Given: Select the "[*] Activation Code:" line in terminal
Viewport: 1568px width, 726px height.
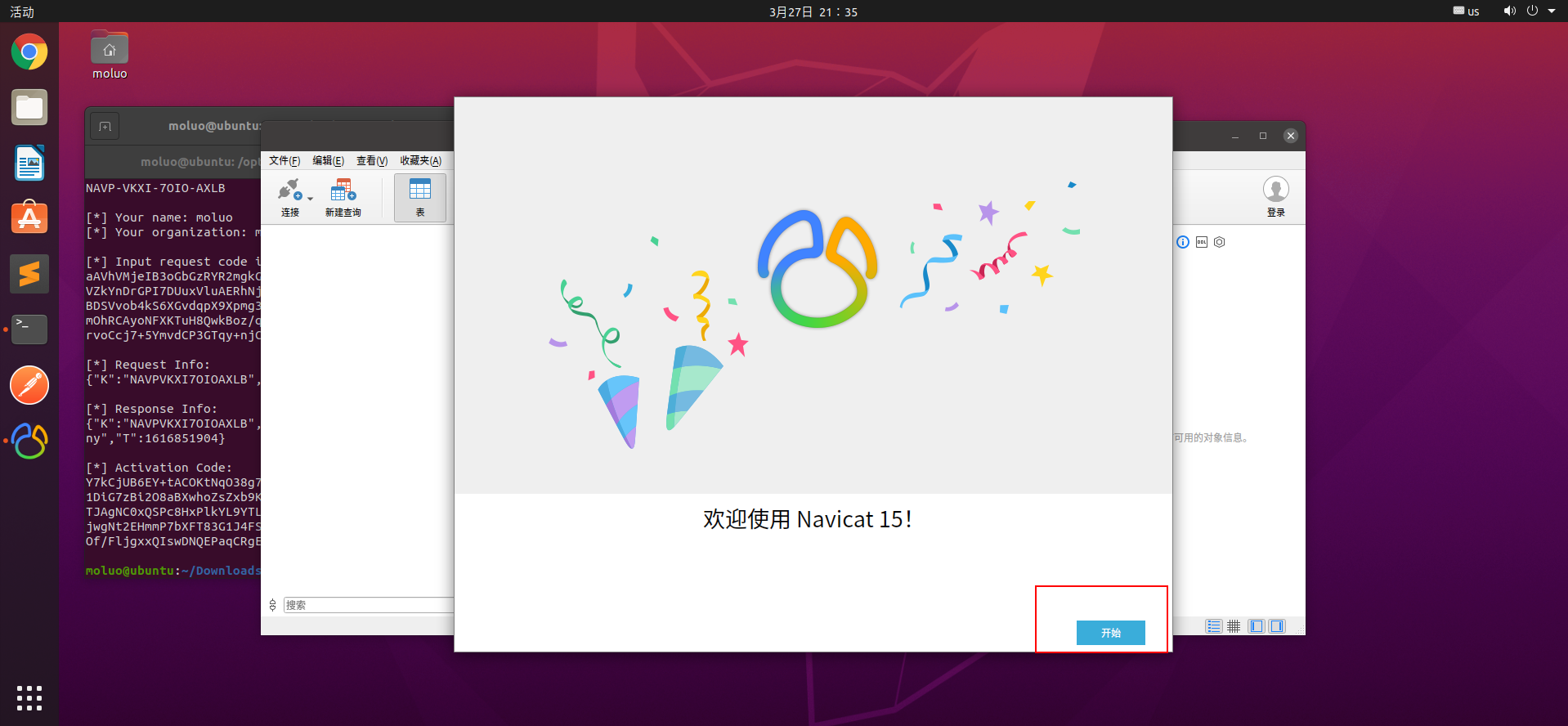Looking at the screenshot, I should [x=159, y=468].
